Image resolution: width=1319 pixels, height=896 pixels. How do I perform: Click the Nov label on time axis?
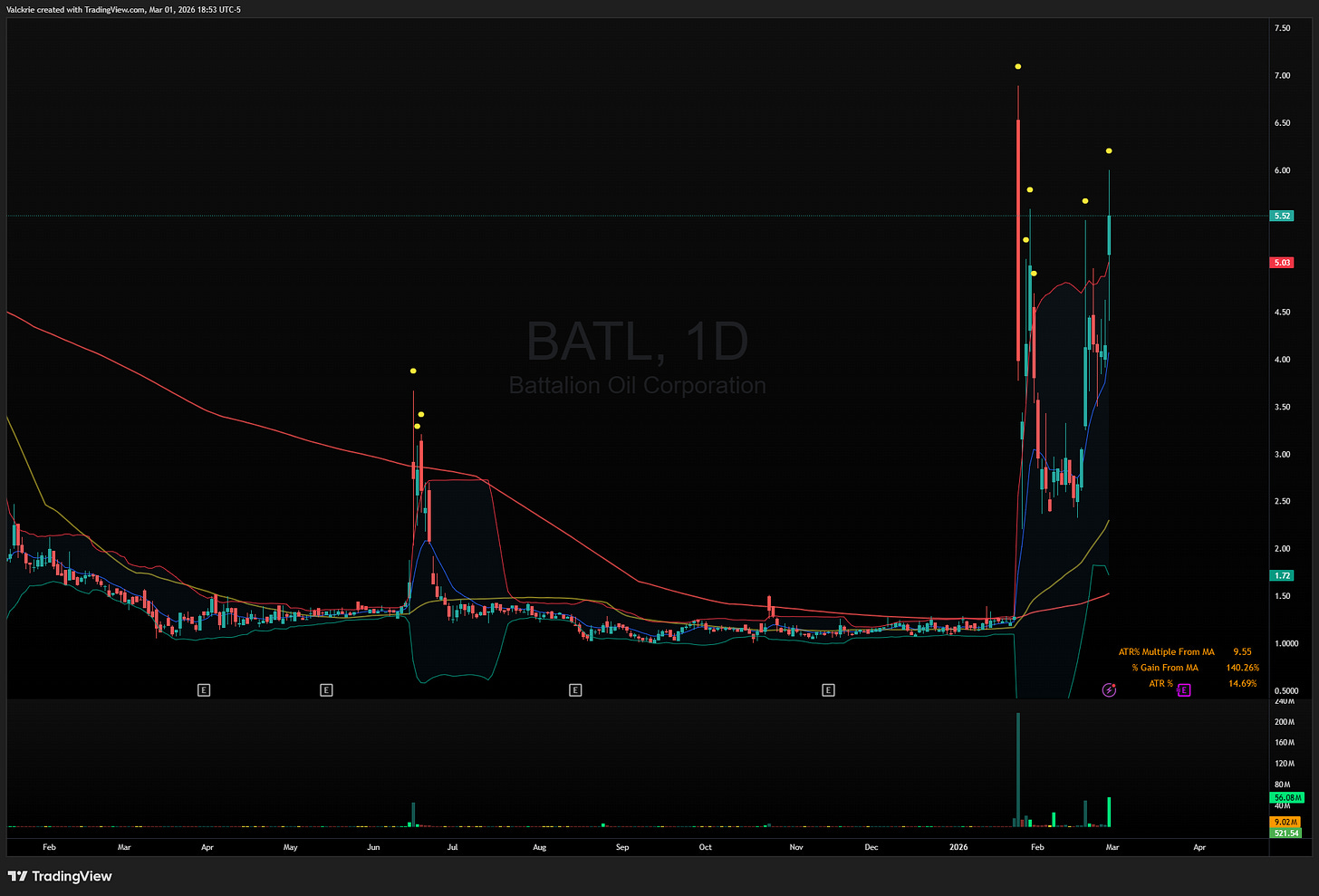click(x=796, y=847)
